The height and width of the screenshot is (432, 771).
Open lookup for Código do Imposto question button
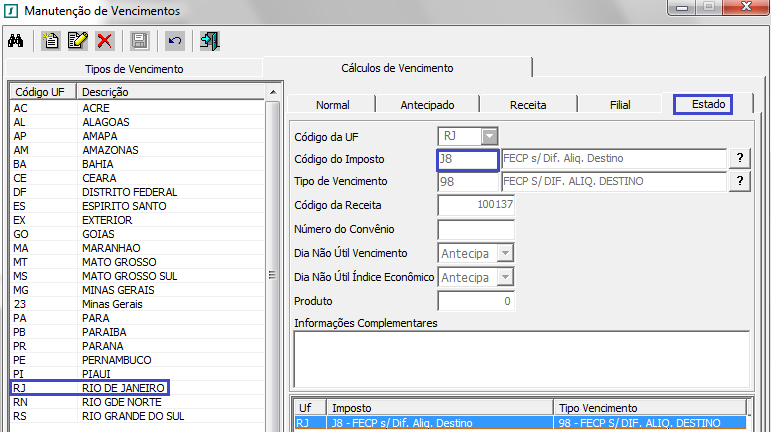tap(740, 158)
